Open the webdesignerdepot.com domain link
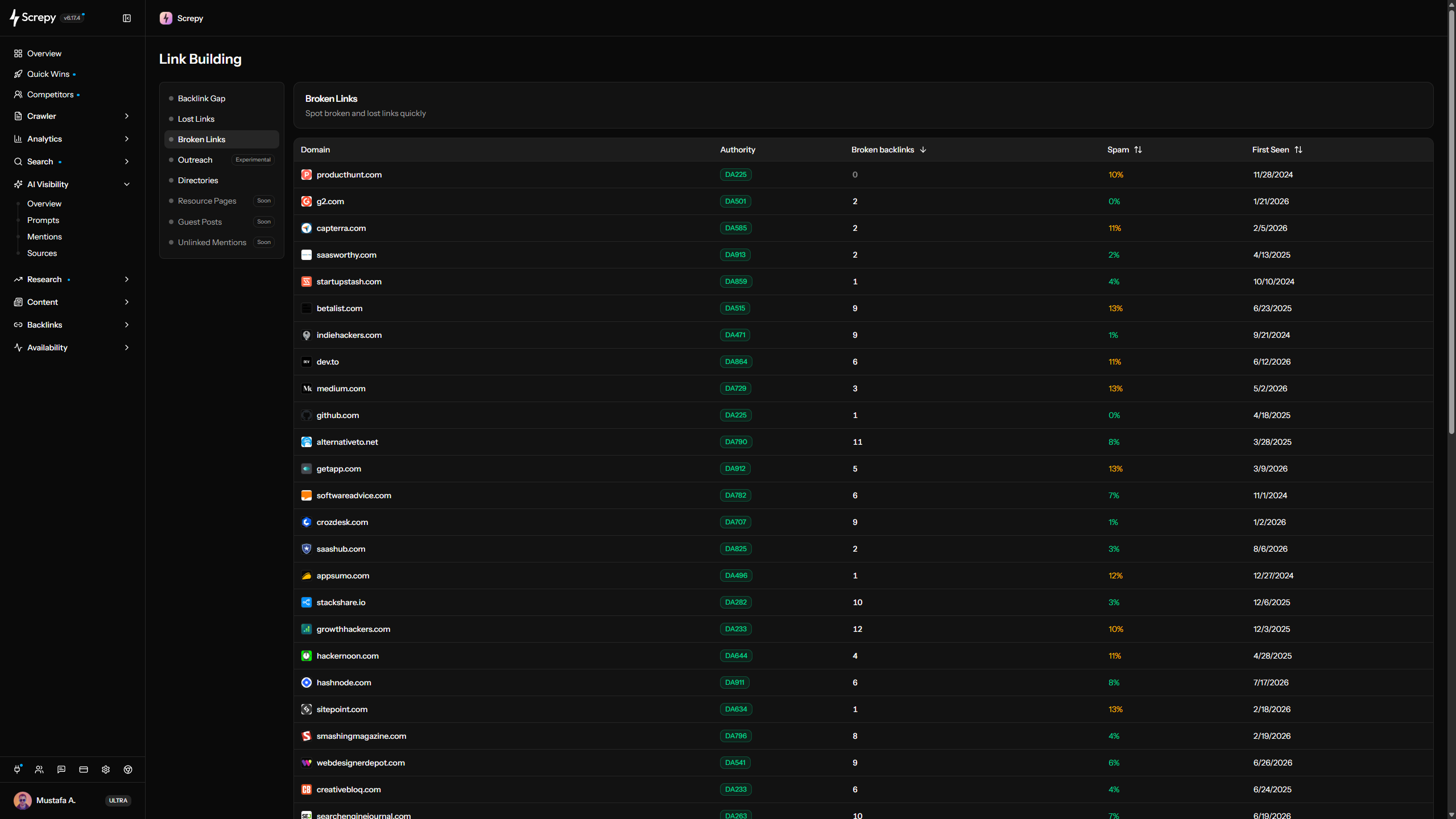 click(x=361, y=763)
